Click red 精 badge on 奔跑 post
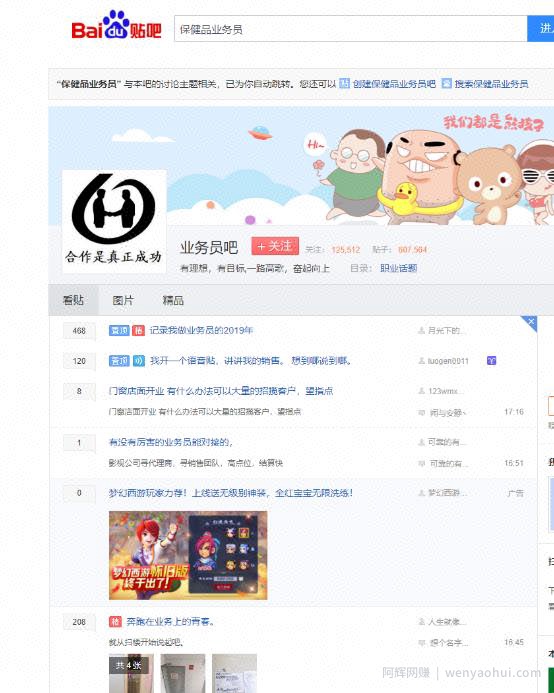The height and width of the screenshot is (693, 554). click(x=115, y=622)
